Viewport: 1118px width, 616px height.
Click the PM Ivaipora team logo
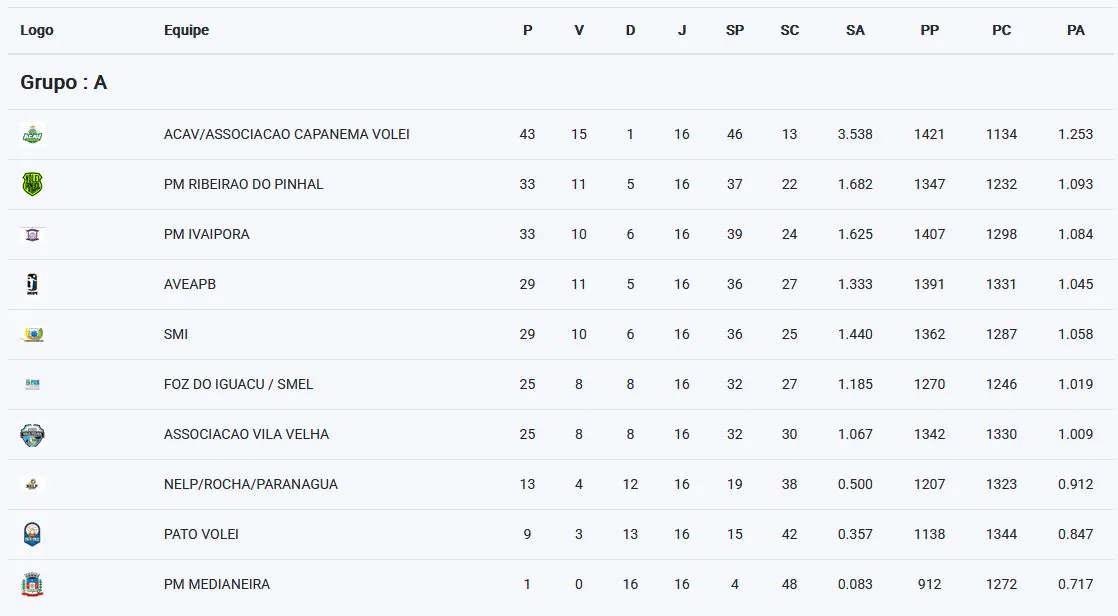click(32, 235)
